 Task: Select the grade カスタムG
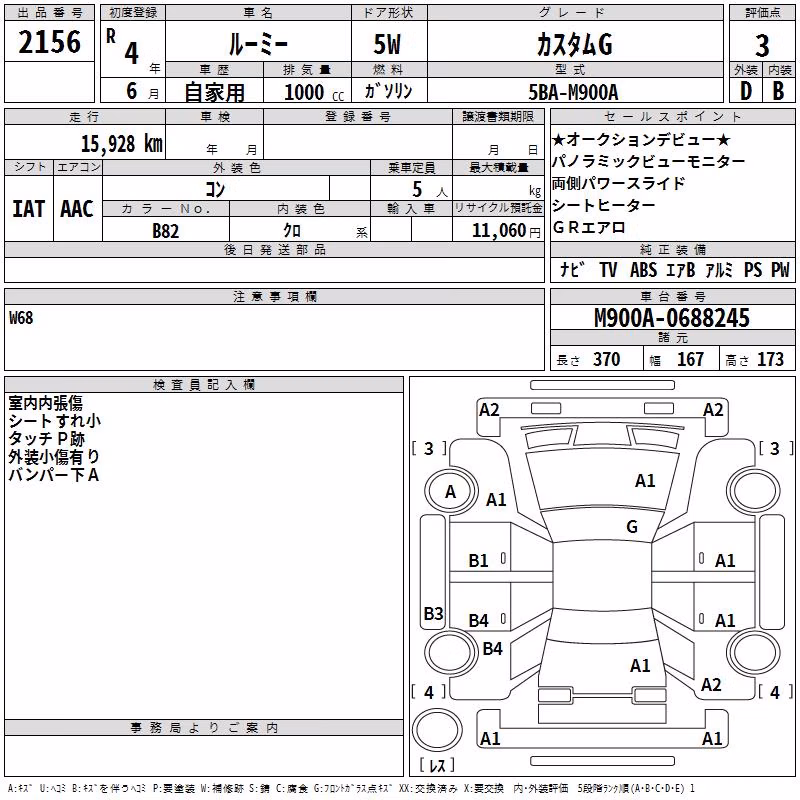point(574,44)
